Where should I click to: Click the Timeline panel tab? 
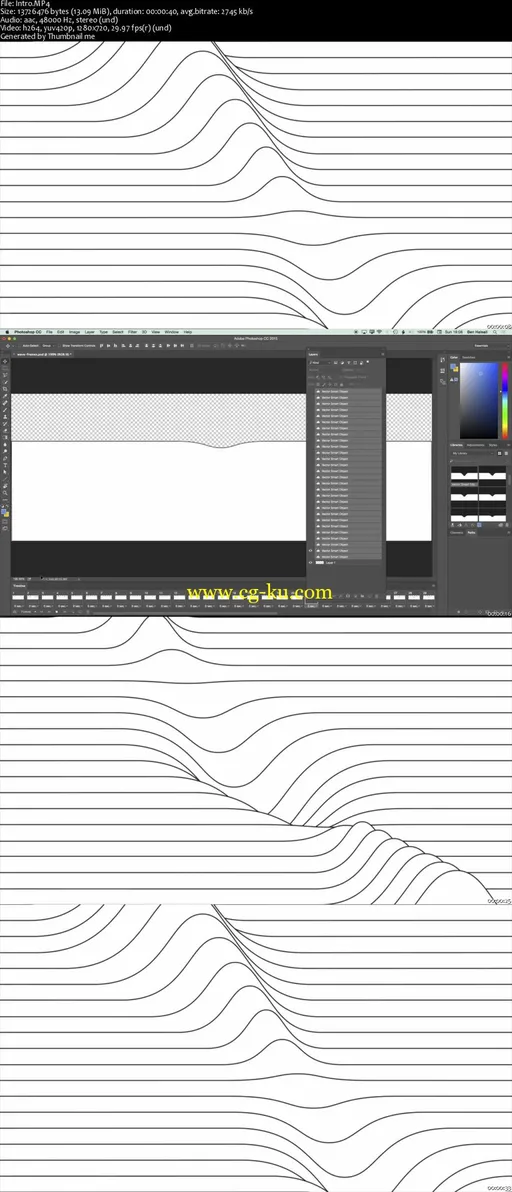tap(19, 585)
